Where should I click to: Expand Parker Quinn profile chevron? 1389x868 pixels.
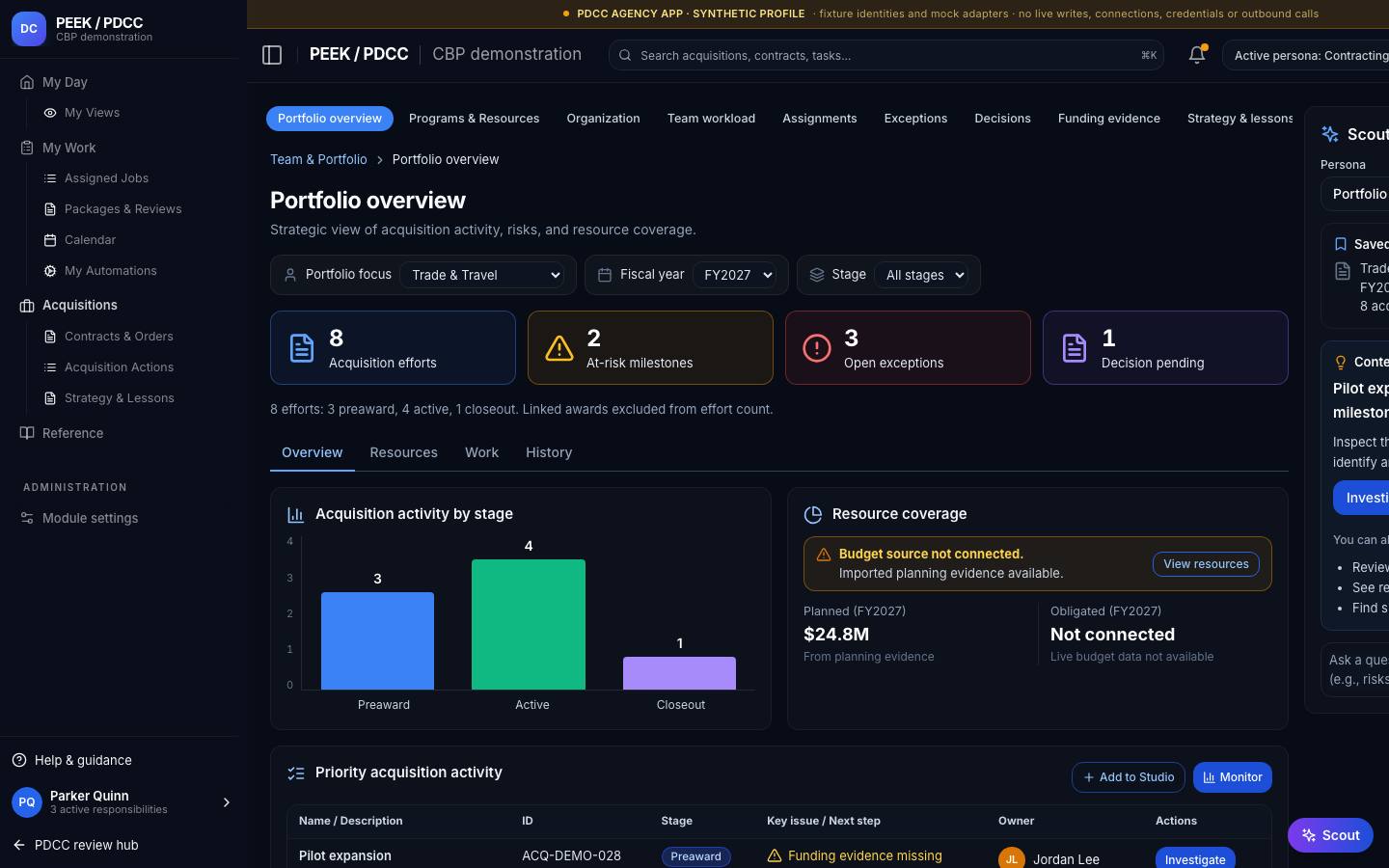(227, 802)
